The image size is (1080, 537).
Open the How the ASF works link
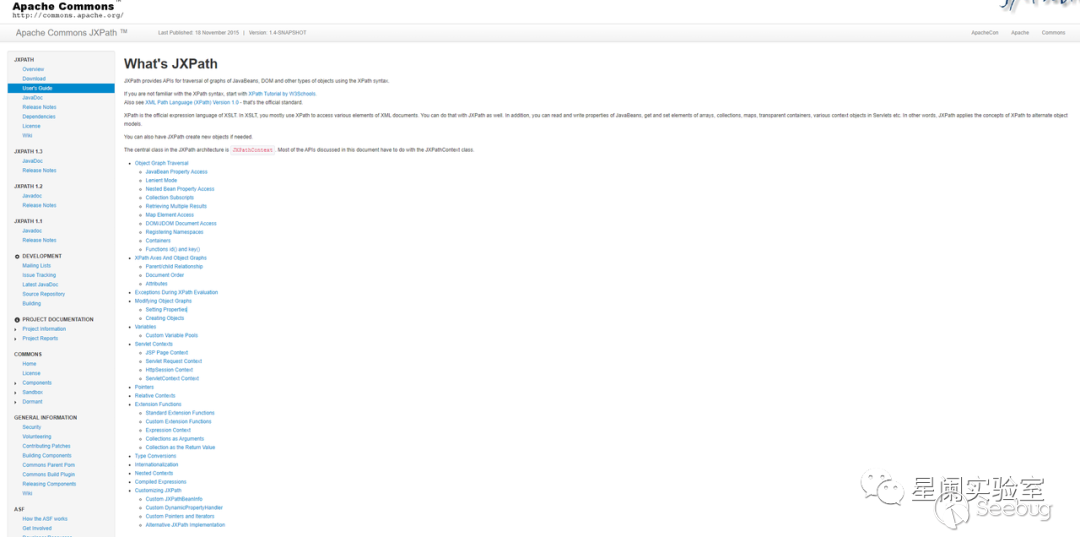pos(45,518)
